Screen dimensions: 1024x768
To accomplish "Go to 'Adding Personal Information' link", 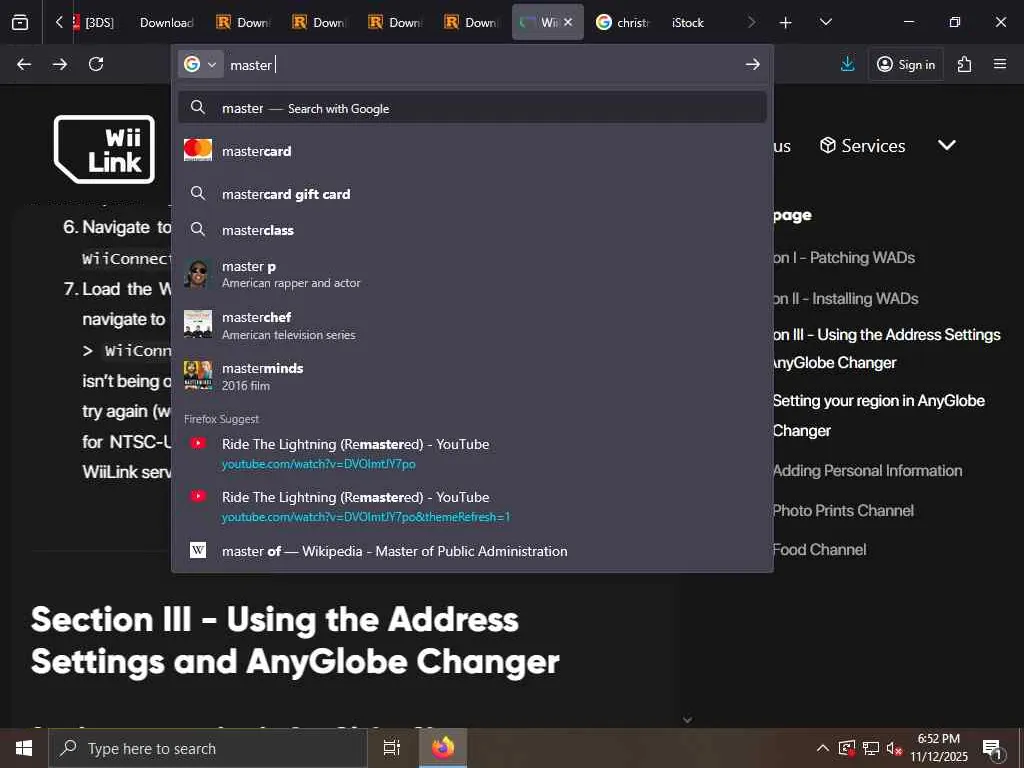I will coord(867,470).
